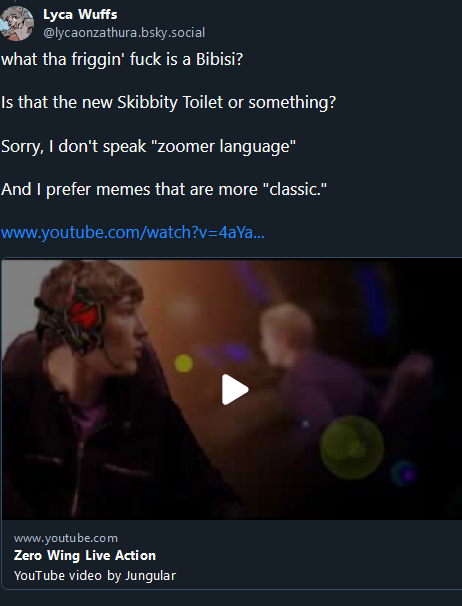The height and width of the screenshot is (606, 462).
Task: Open Lyca Wuffs' profile avatar
Action: pos(17,23)
